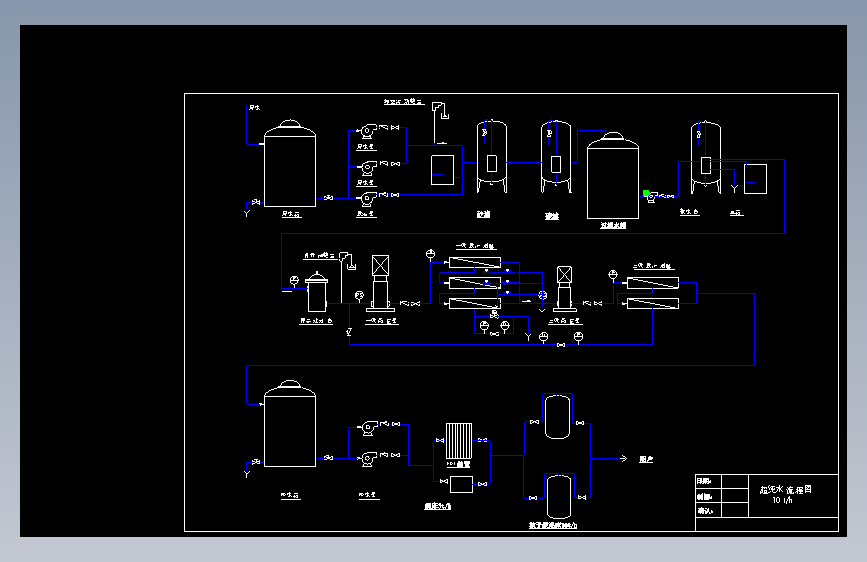
Task: Click the small pump next to the green marker
Action: click(x=652, y=197)
